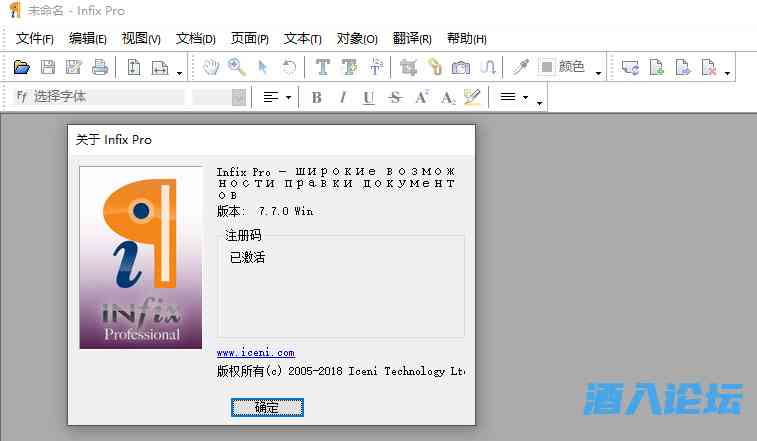Open the 文件(F) menu
The width and height of the screenshot is (757, 441).
pos(35,39)
